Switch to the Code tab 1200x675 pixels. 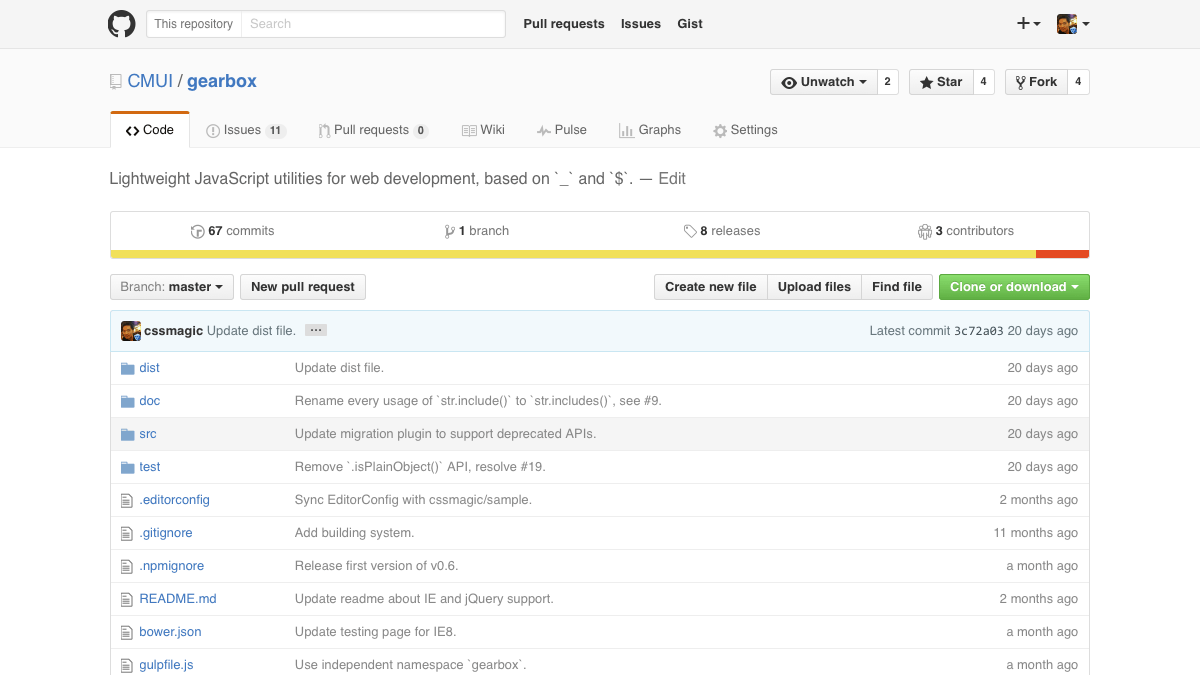coord(150,130)
